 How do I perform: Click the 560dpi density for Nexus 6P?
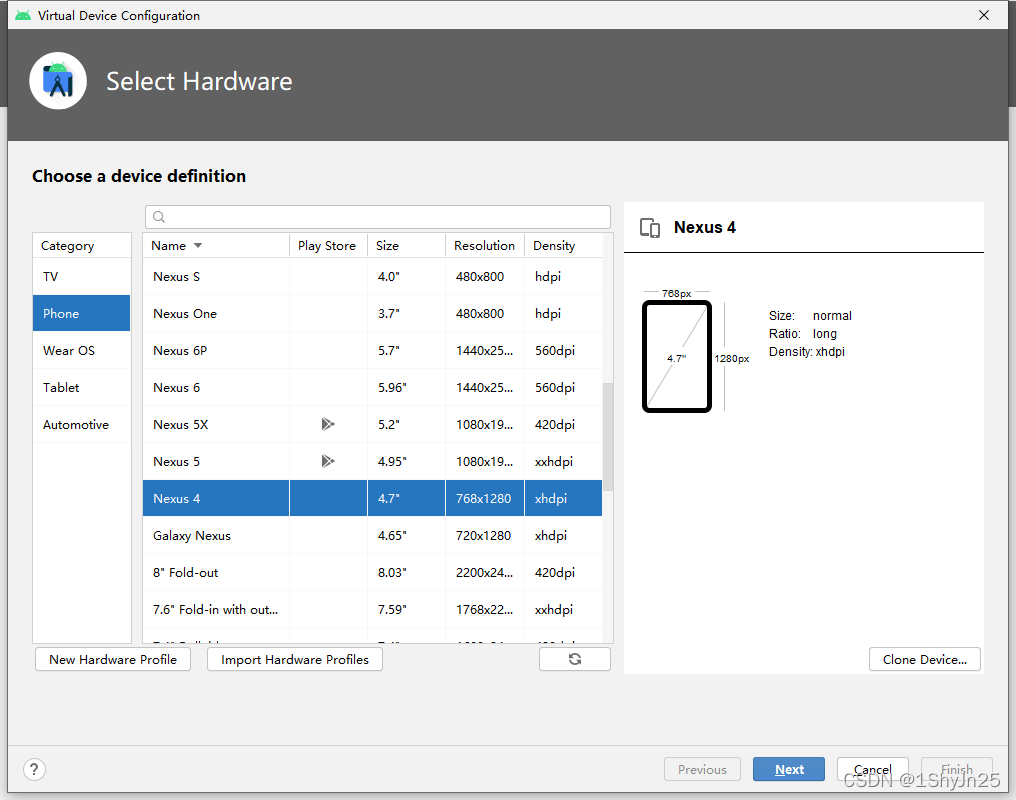564,350
